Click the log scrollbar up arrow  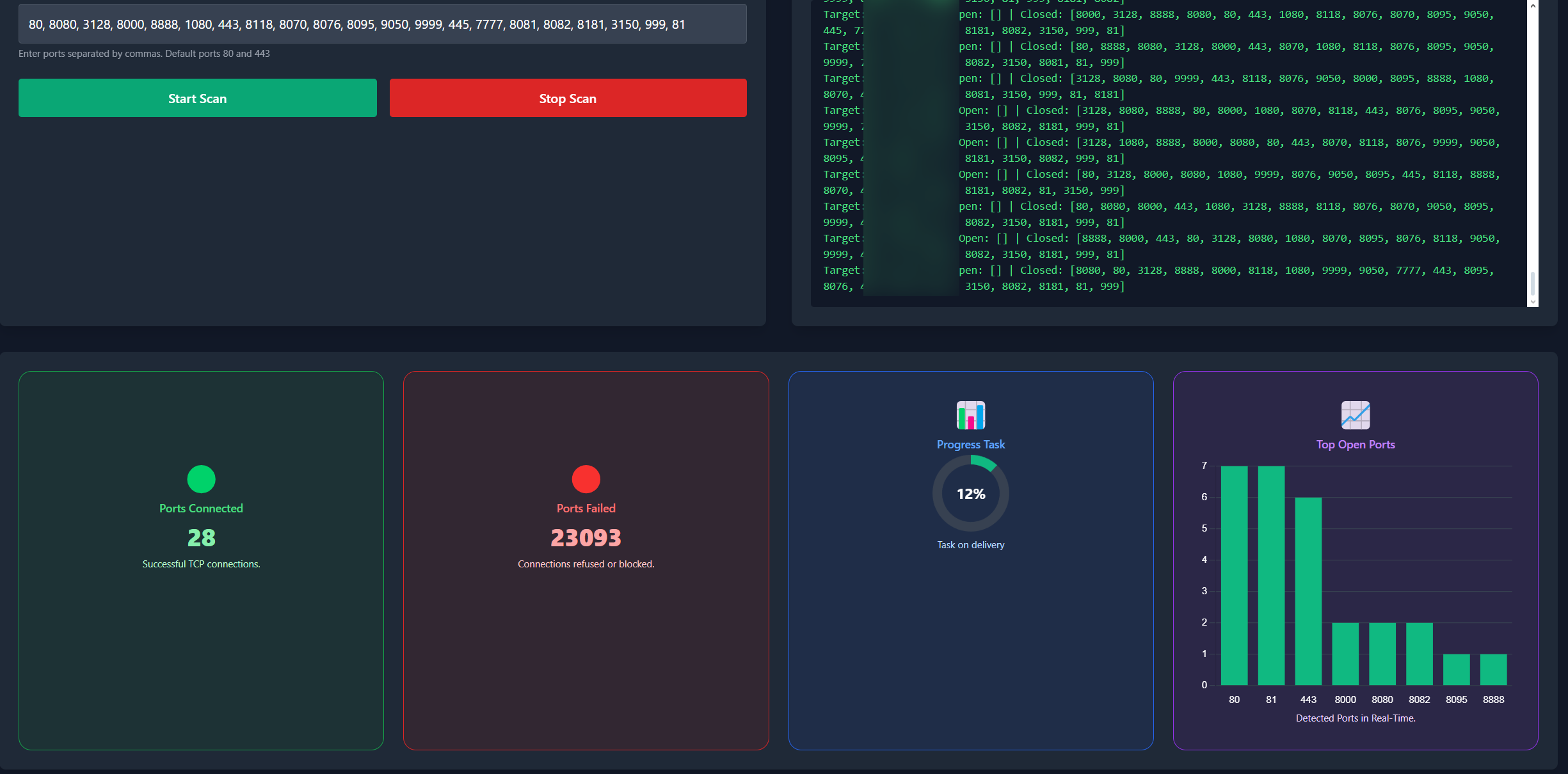click(1533, 6)
